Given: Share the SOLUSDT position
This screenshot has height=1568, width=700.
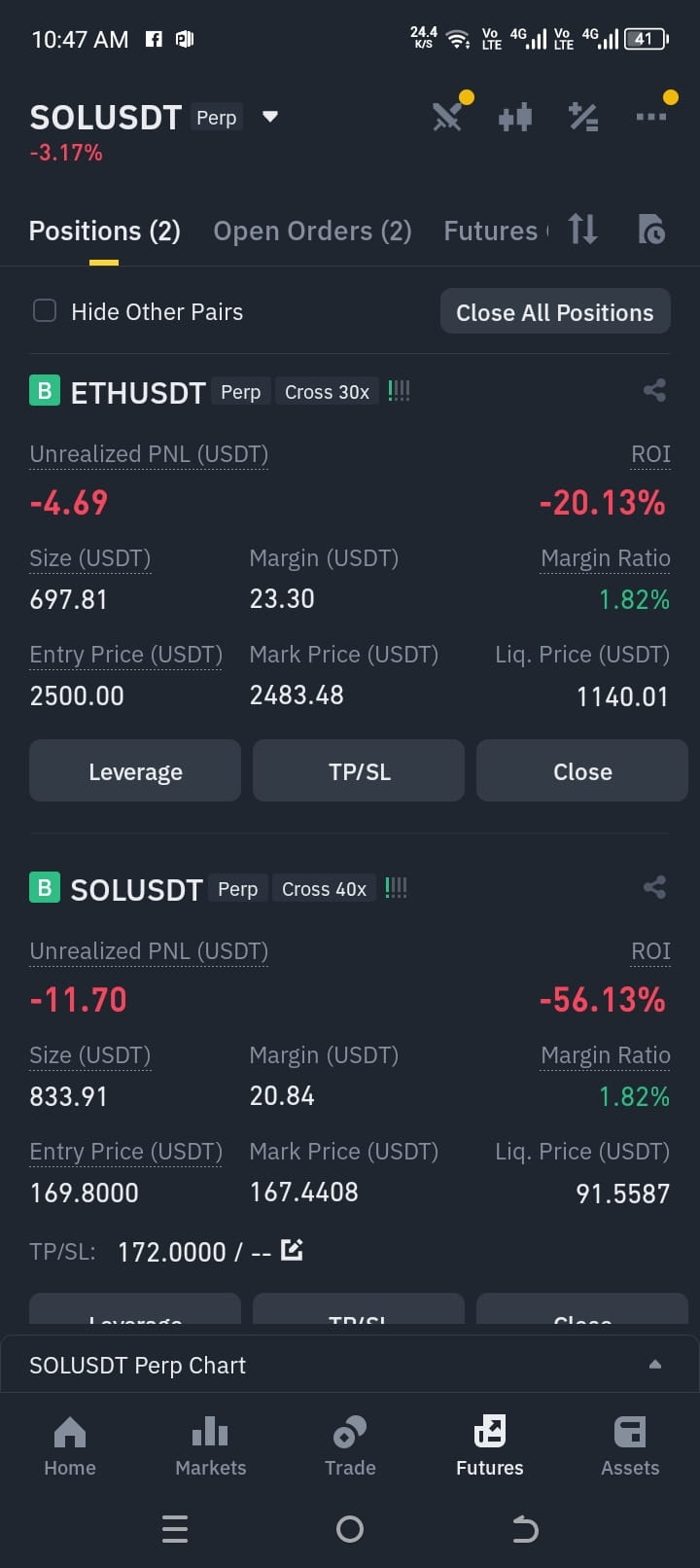Looking at the screenshot, I should click(654, 887).
